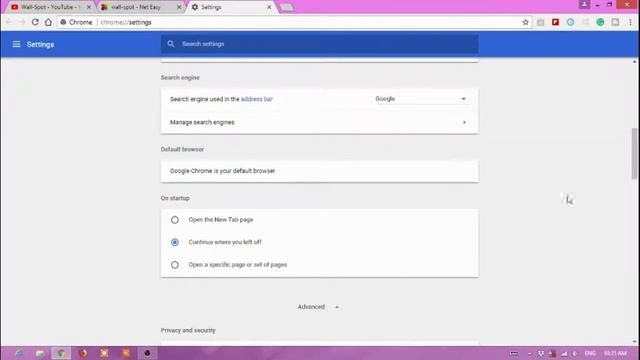This screenshot has width=640, height=360.
Task: Follow the address bar link
Action: tap(256, 99)
